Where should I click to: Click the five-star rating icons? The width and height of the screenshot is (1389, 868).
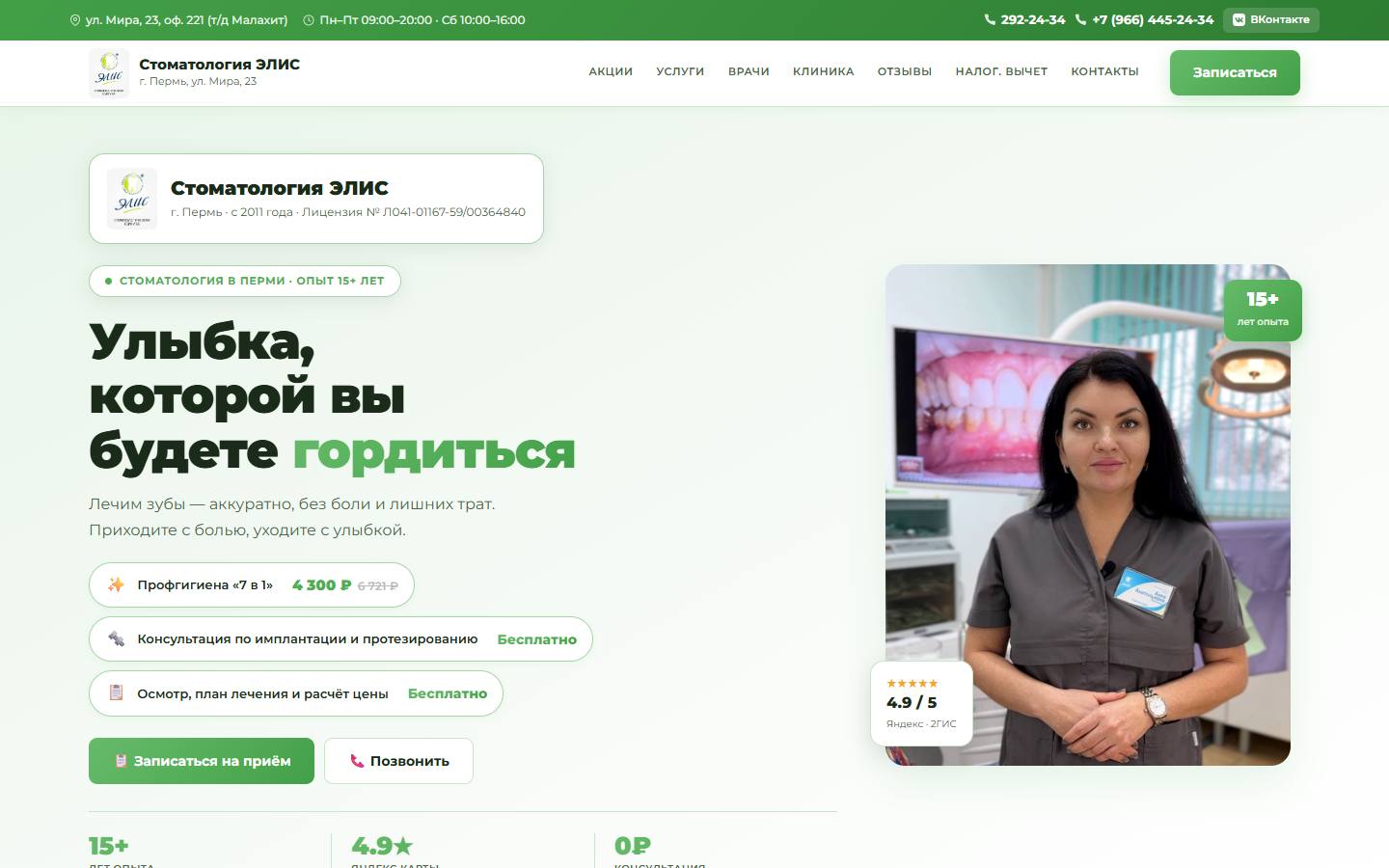coord(912,683)
